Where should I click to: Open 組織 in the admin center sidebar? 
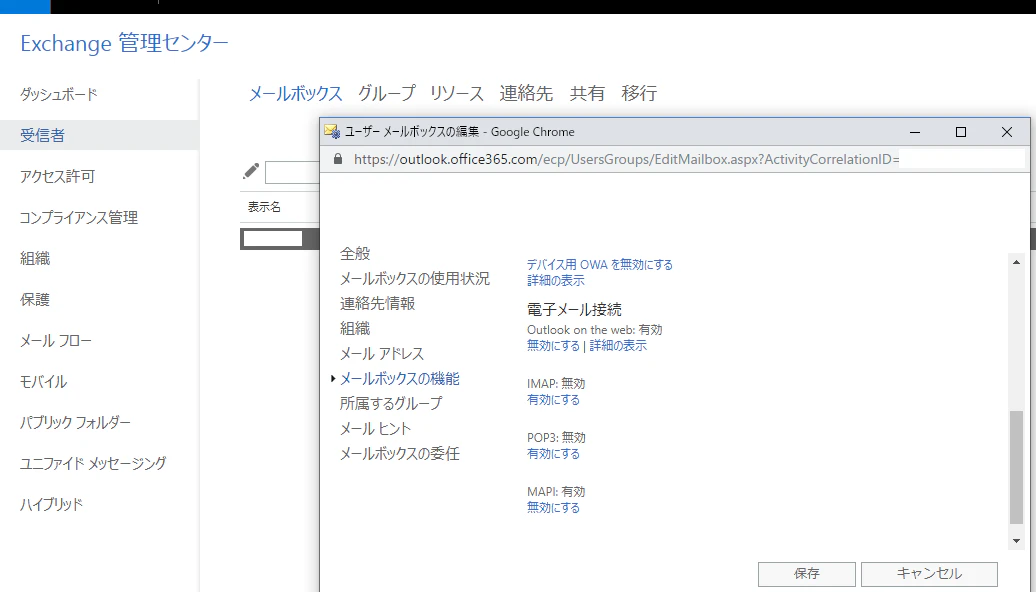35,258
